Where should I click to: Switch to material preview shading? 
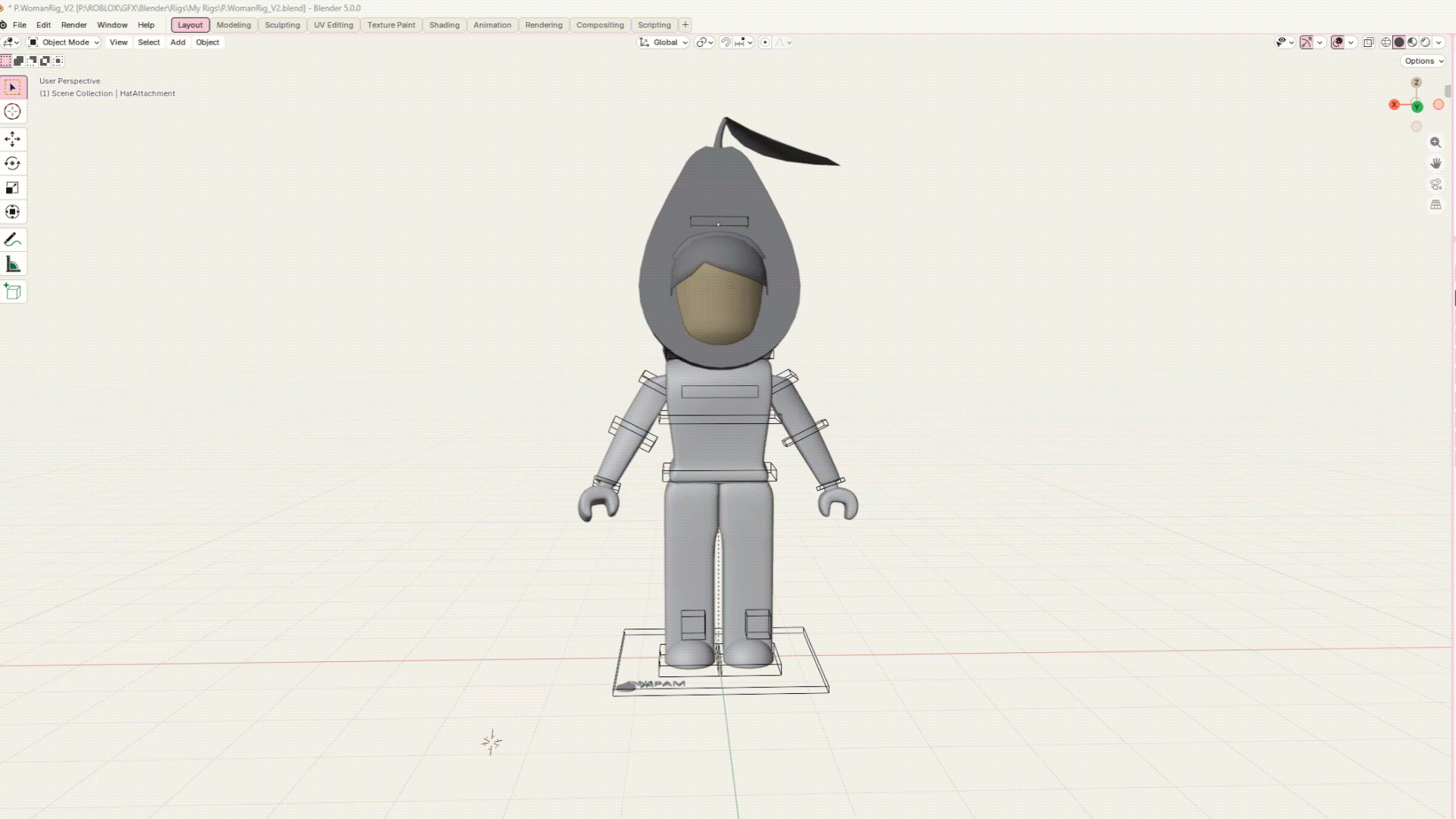[x=1412, y=42]
